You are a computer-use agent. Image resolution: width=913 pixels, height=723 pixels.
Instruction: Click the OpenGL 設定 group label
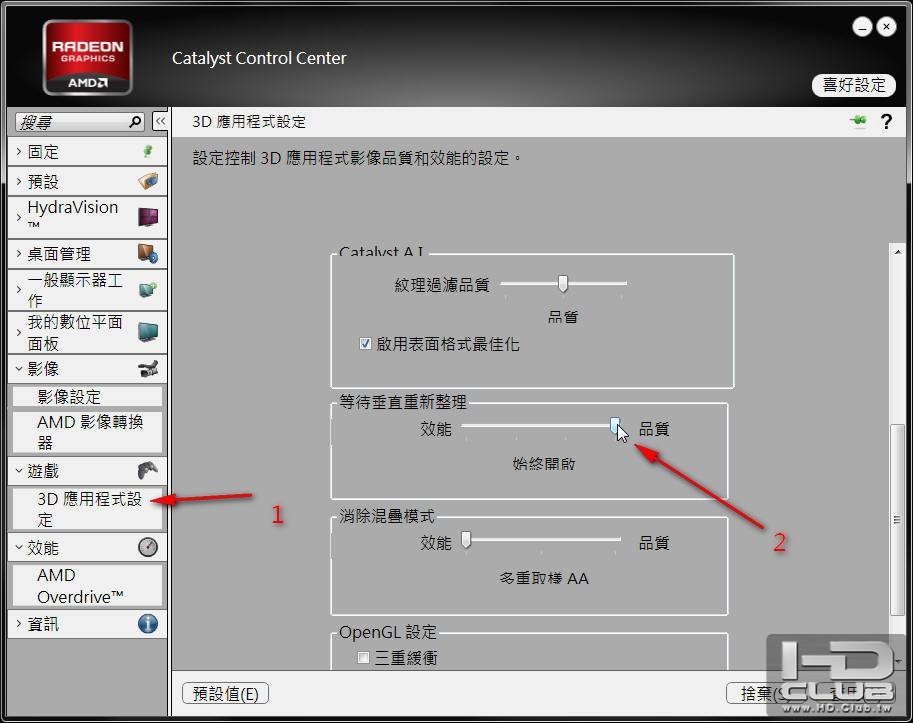[x=388, y=632]
